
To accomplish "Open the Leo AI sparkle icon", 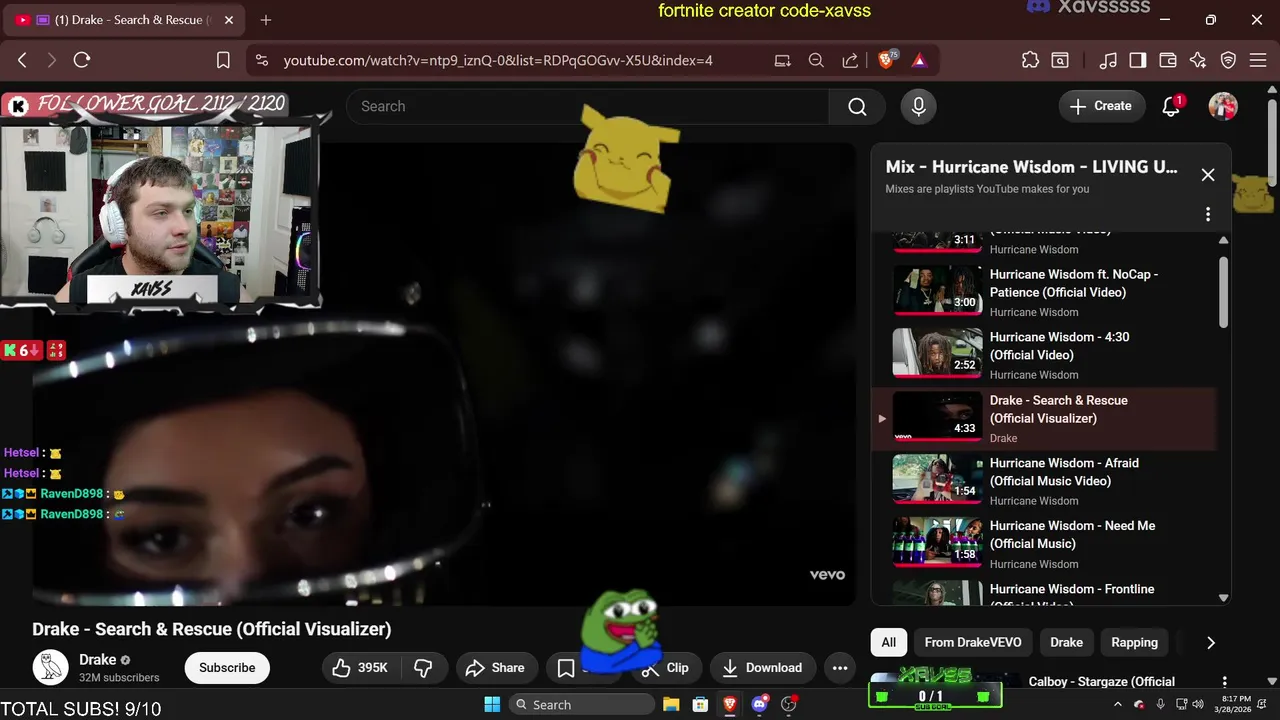I will click(x=1198, y=60).
